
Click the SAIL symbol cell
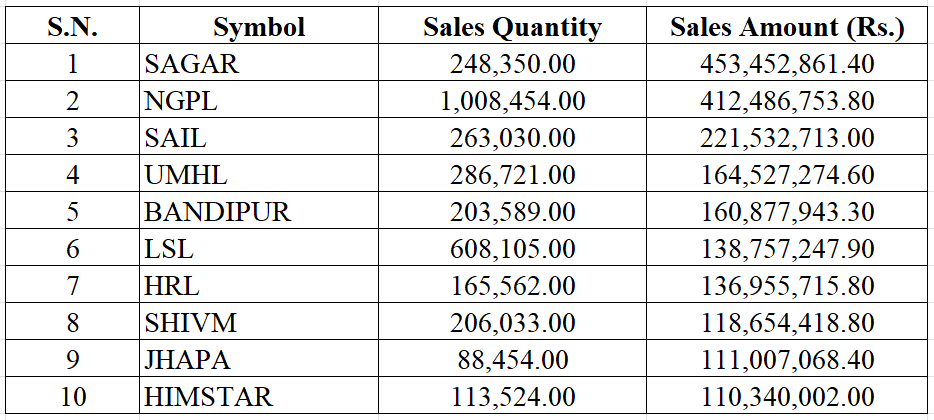(175, 139)
